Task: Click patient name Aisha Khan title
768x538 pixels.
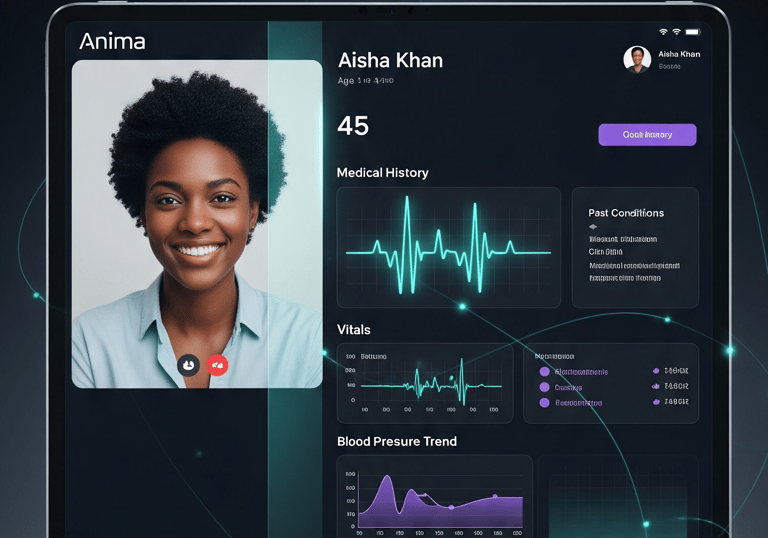Action: pyautogui.click(x=390, y=60)
